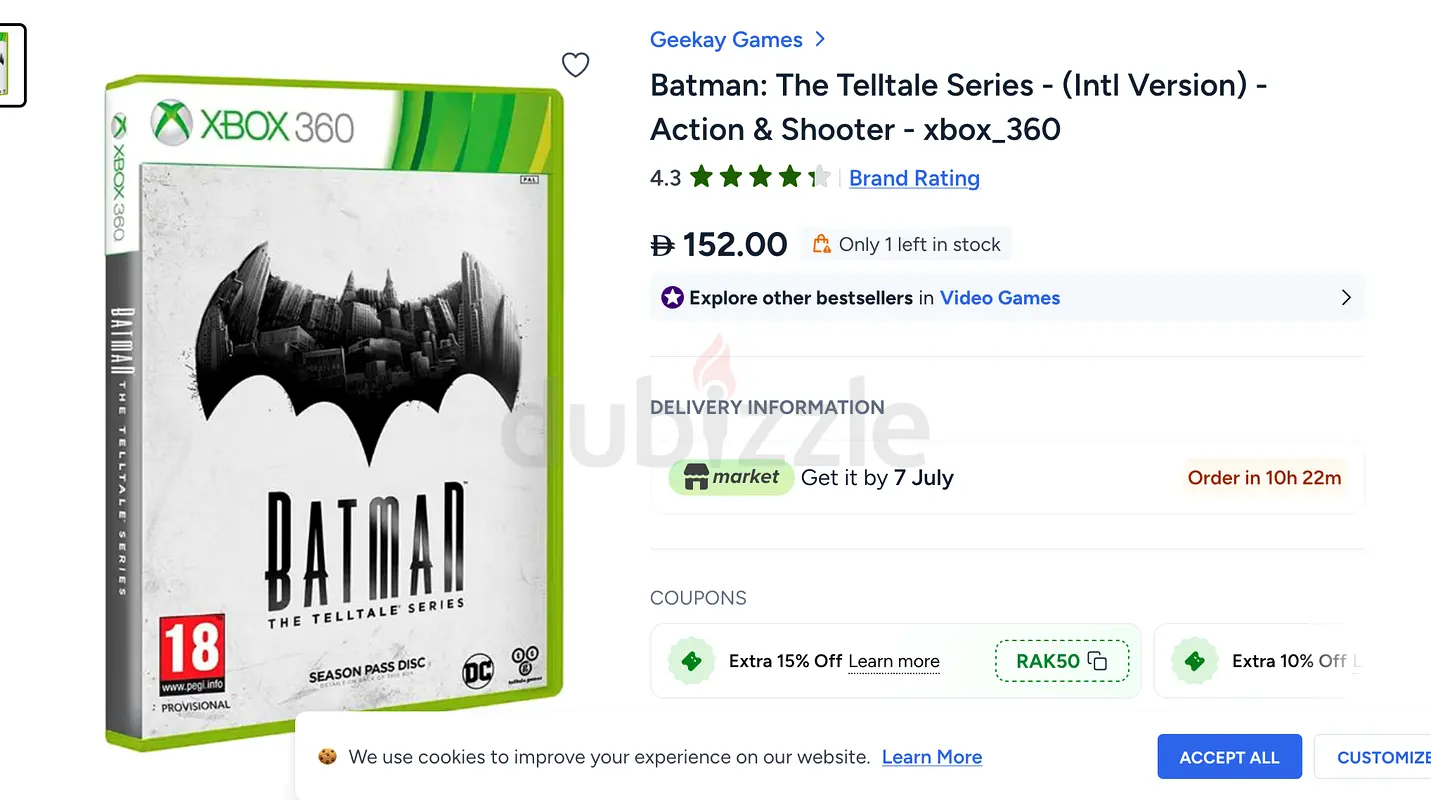
Task: Click the green coupon tag icon for 15% off
Action: tap(691, 661)
